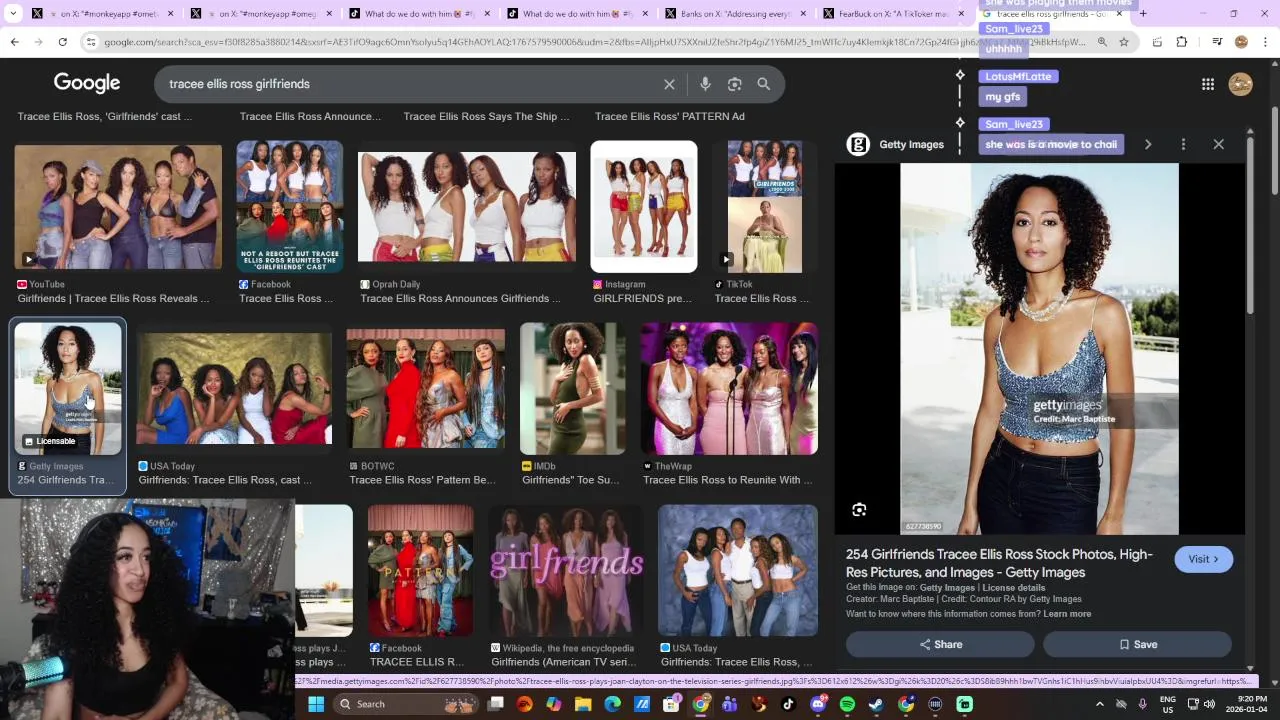Open the Oprah Daily image result
Image resolution: width=1280 pixels, height=720 pixels.
coord(467,207)
